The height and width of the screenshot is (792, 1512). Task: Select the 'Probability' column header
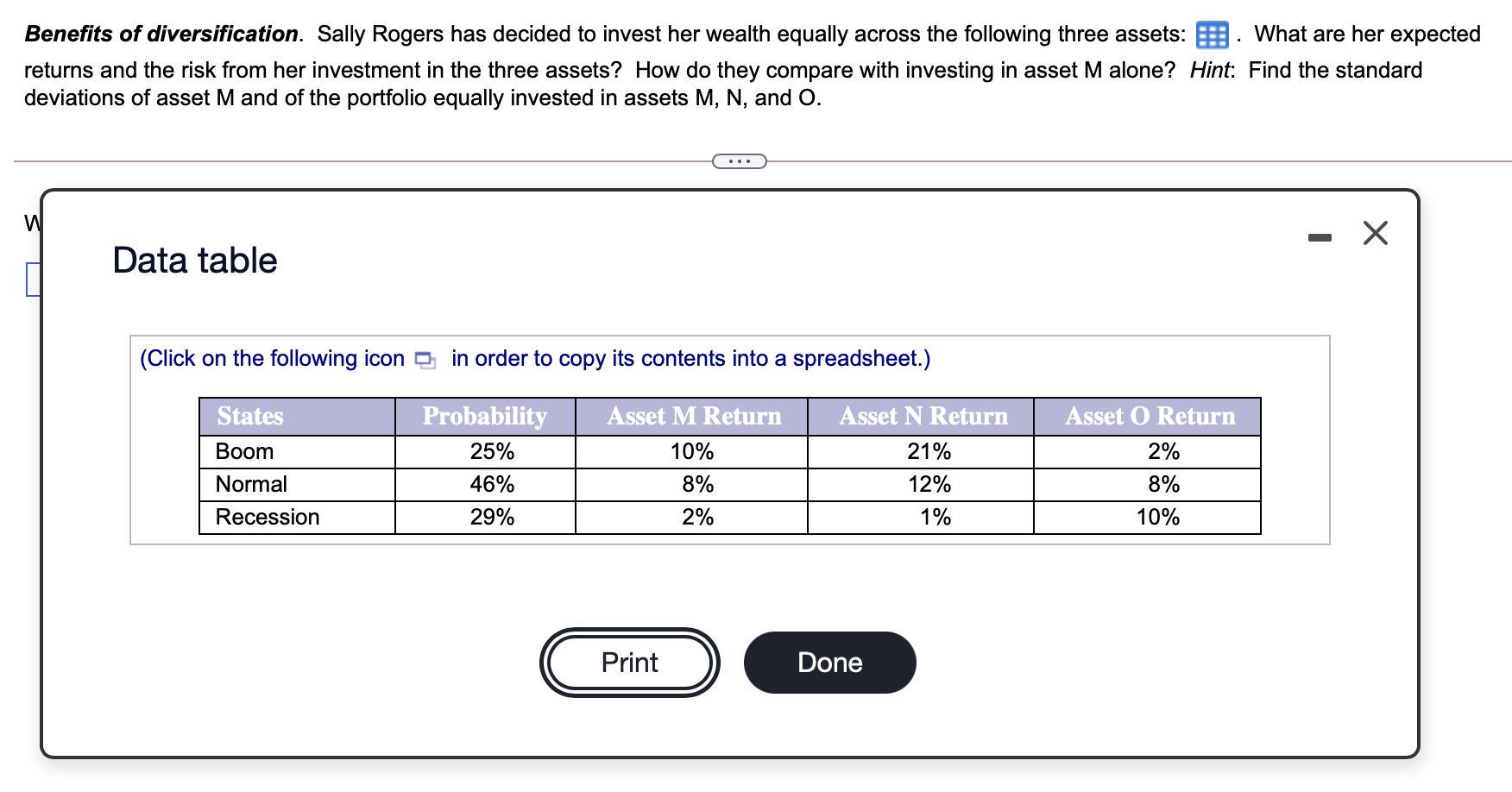[x=484, y=416]
